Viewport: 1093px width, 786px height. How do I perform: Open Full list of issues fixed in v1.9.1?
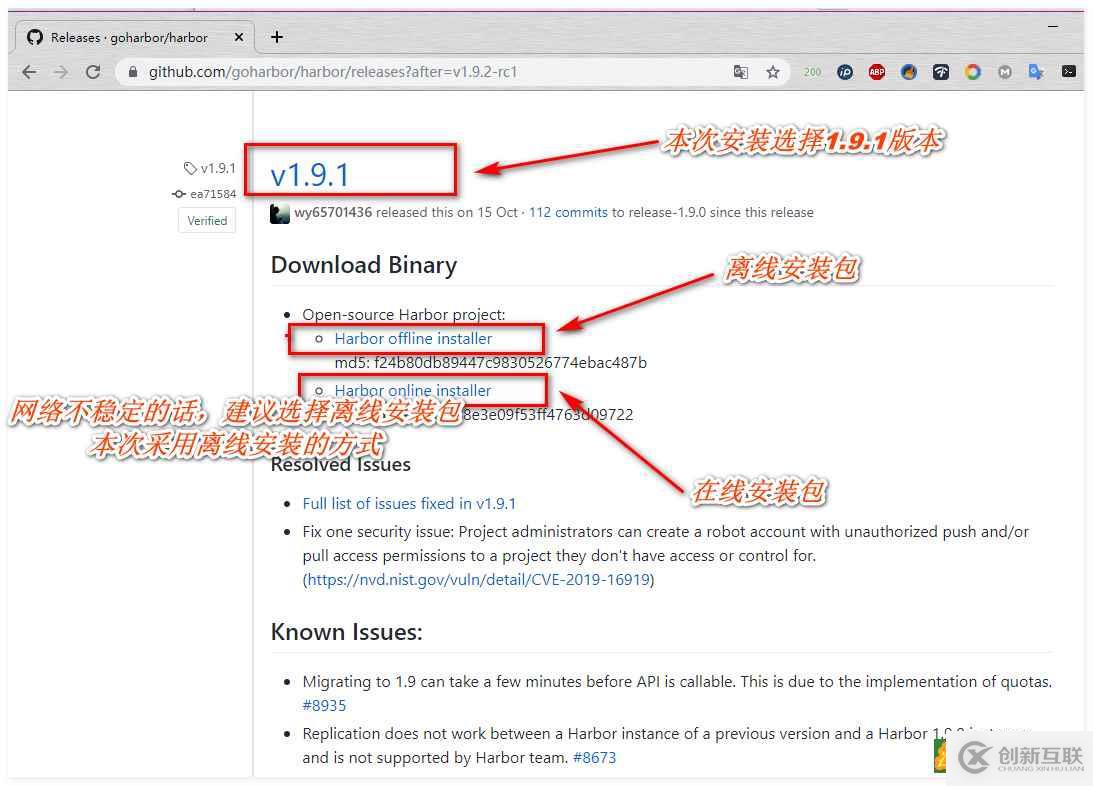[x=409, y=503]
